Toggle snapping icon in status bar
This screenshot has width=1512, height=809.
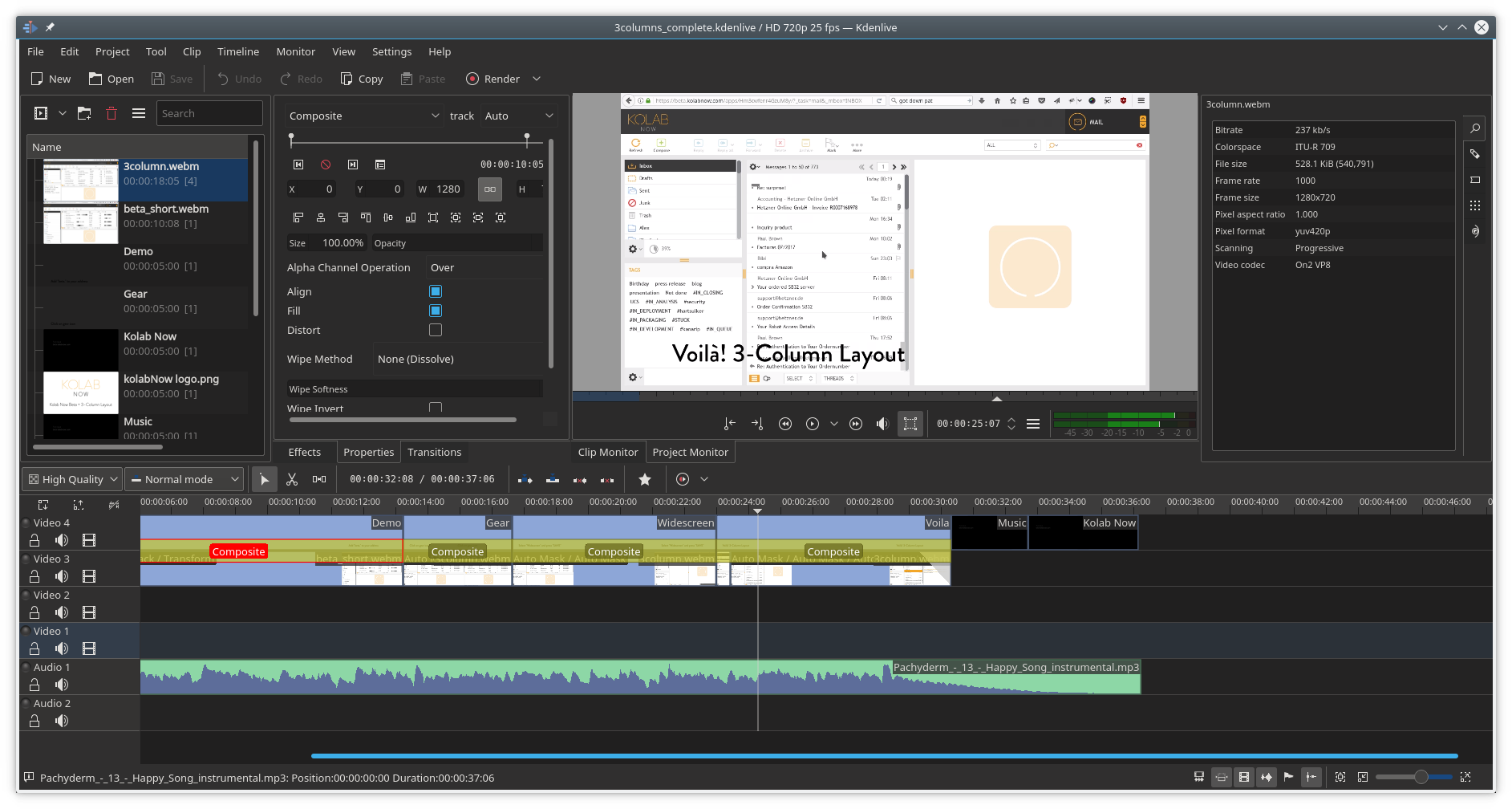pos(1311,777)
